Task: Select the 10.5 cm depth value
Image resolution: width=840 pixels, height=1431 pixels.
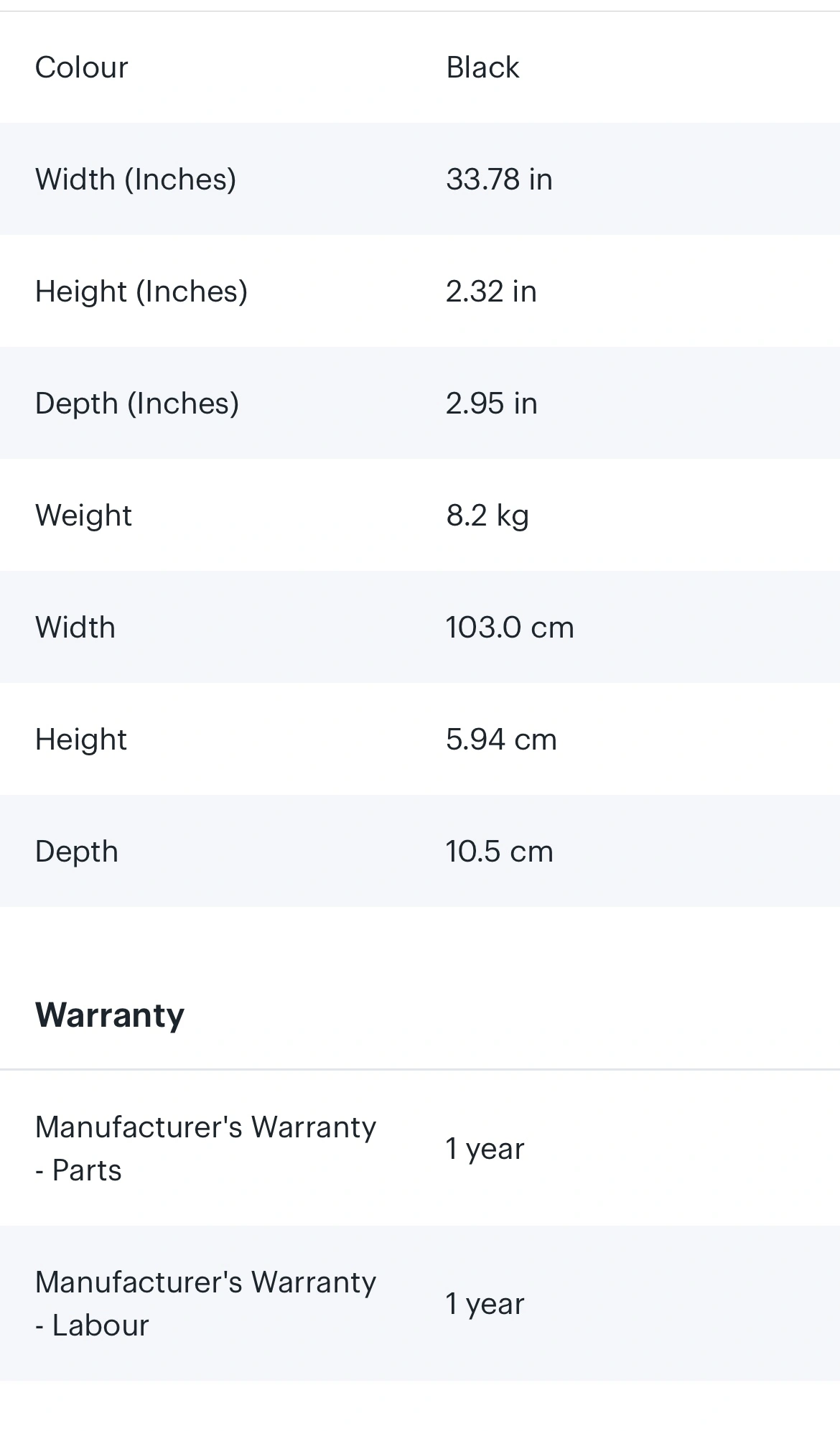Action: click(x=500, y=852)
